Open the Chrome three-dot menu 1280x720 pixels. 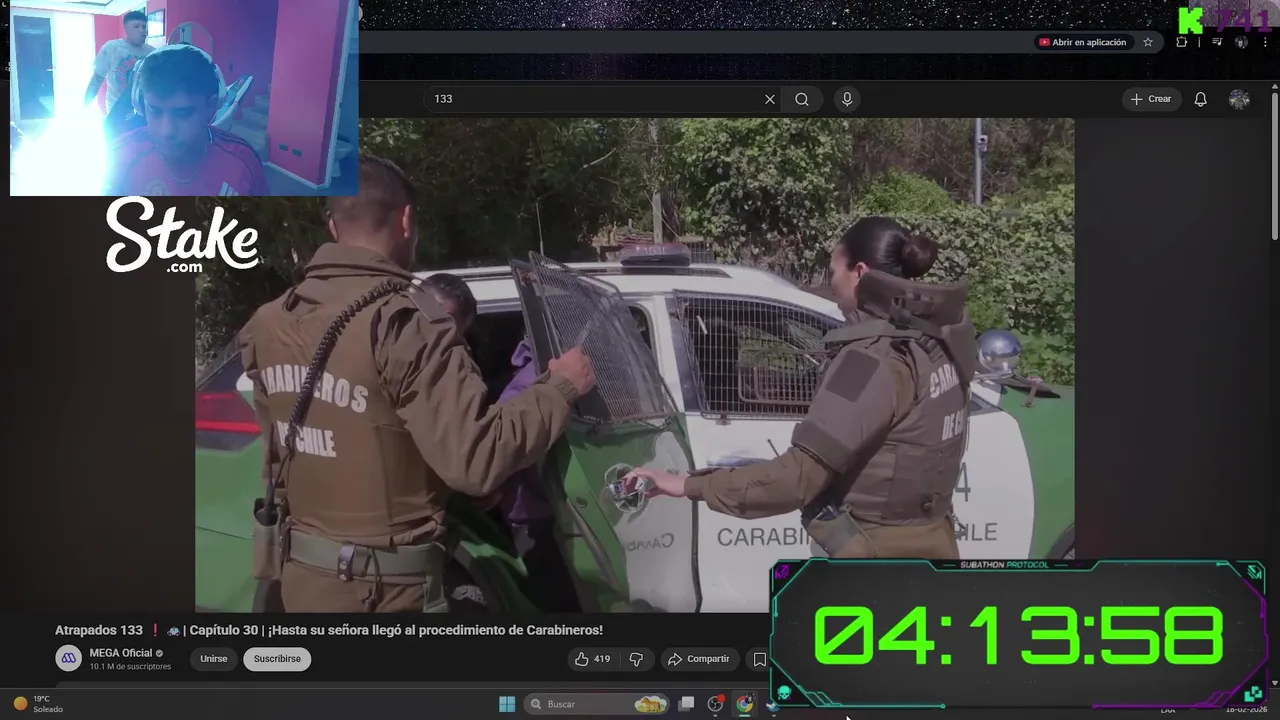coord(1265,42)
